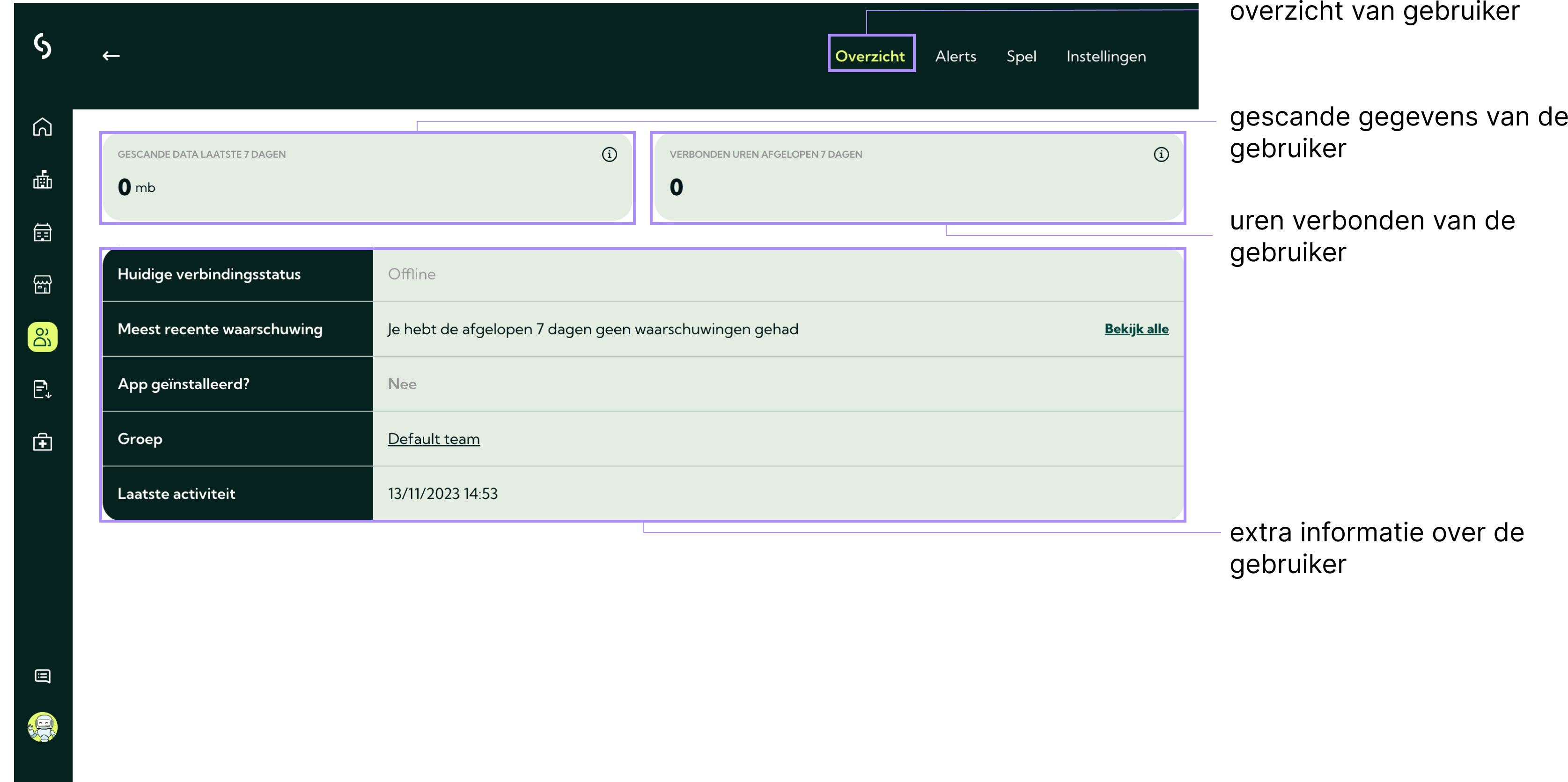Click the logo in the top-left corner
The width and height of the screenshot is (1568, 782).
click(43, 45)
